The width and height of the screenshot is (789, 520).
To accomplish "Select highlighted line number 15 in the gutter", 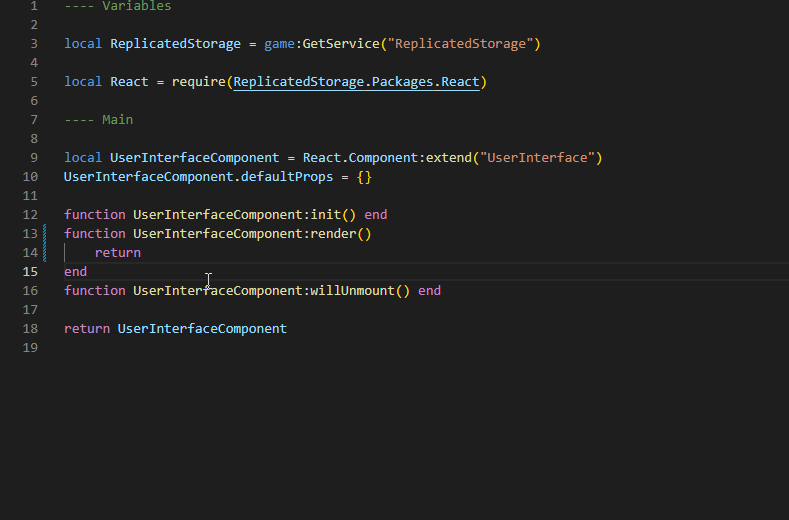I will [x=30, y=272].
